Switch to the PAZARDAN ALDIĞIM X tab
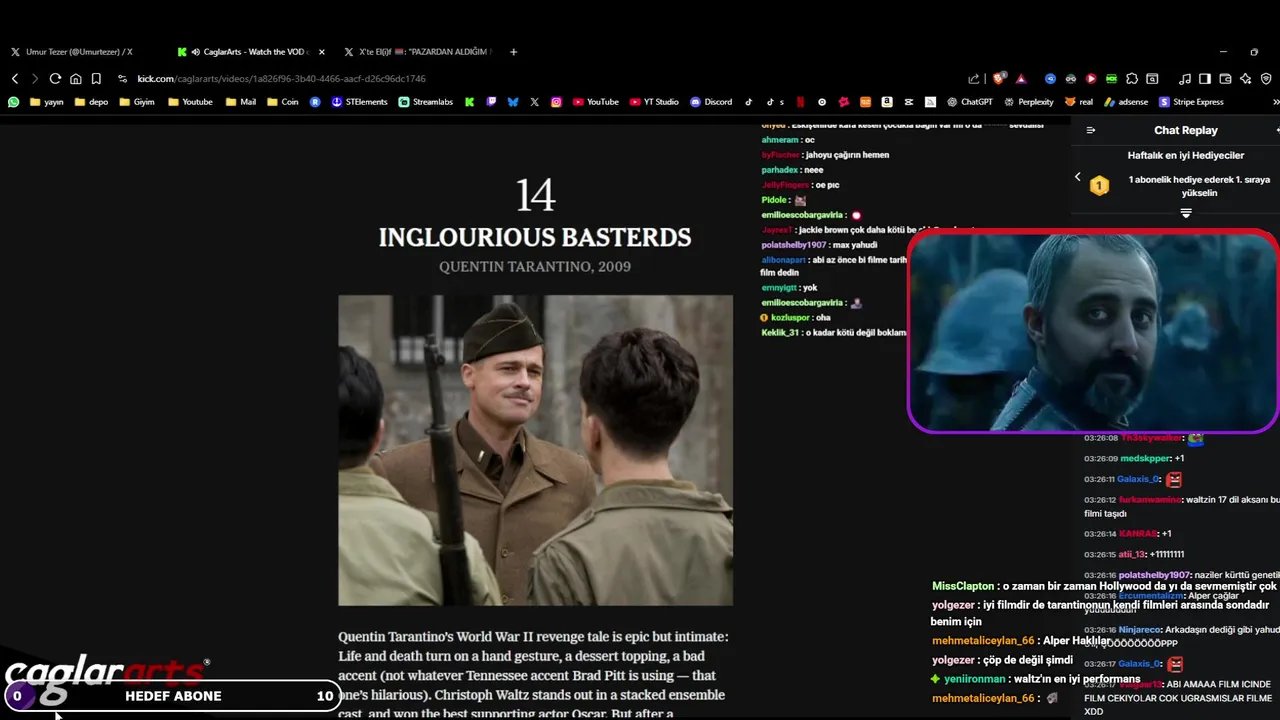The height and width of the screenshot is (720, 1280). [x=418, y=52]
